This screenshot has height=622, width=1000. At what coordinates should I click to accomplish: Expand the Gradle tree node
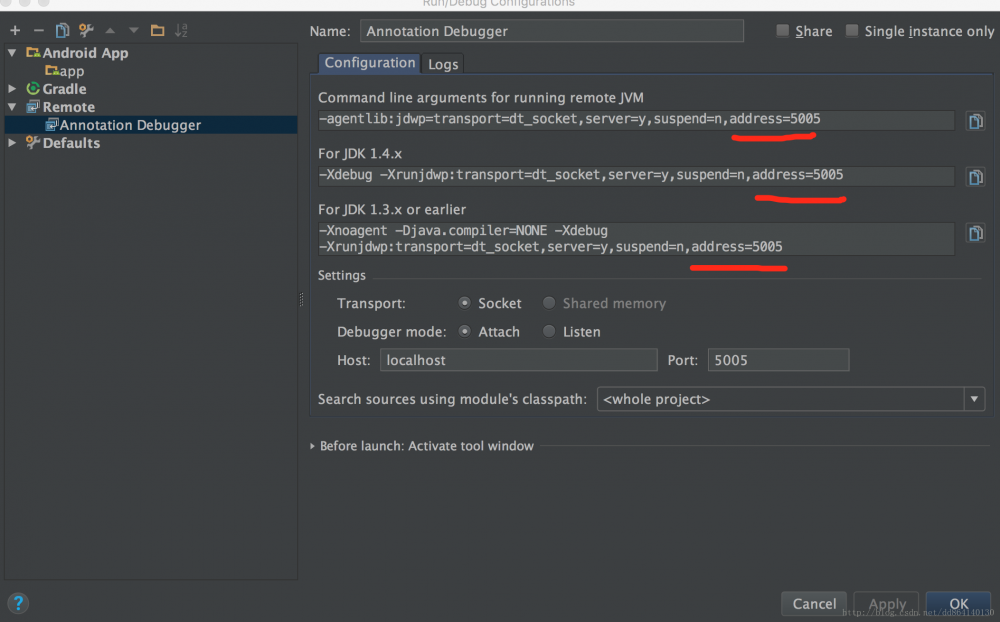click(x=12, y=89)
